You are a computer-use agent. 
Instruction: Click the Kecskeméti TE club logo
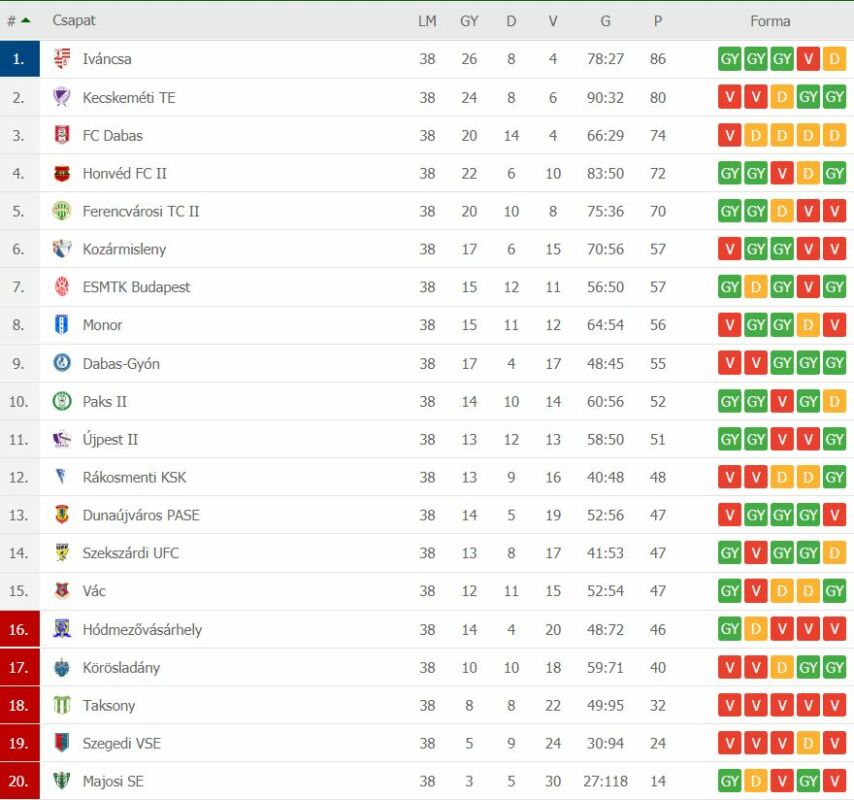tap(62, 97)
